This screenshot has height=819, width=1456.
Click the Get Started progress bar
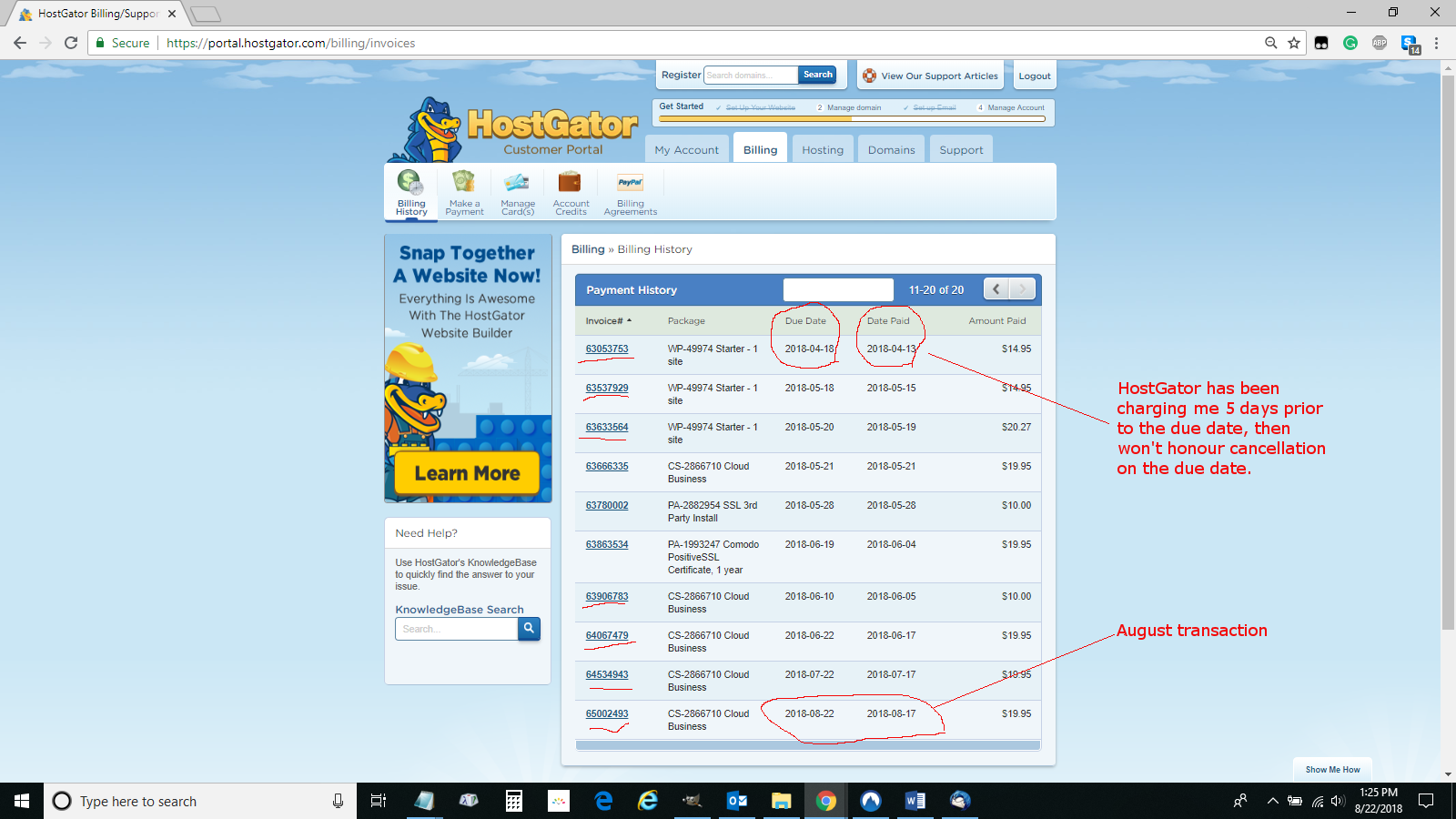[852, 119]
